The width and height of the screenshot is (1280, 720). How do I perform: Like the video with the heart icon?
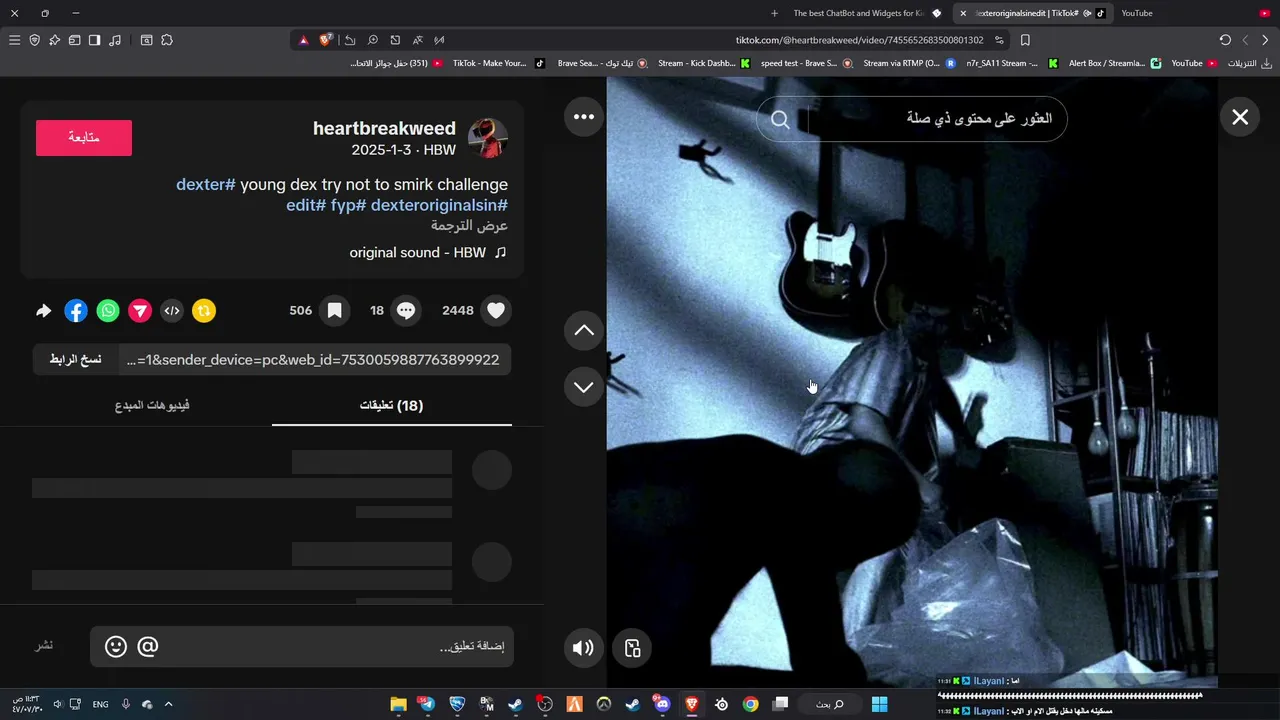pos(496,311)
